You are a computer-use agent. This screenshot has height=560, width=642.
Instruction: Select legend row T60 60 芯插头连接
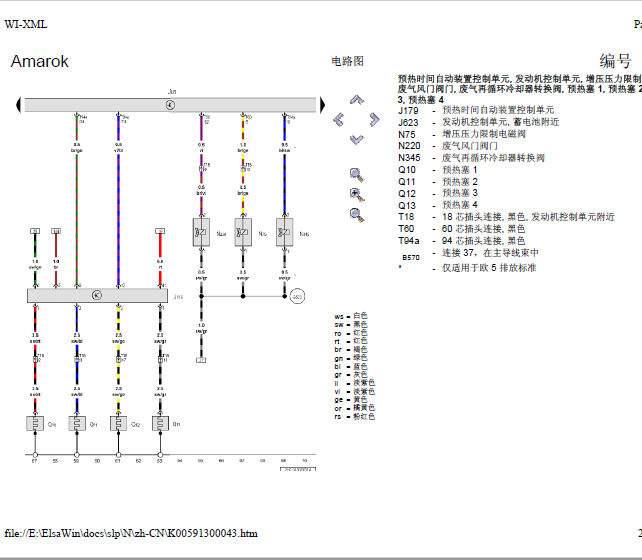tap(461, 229)
